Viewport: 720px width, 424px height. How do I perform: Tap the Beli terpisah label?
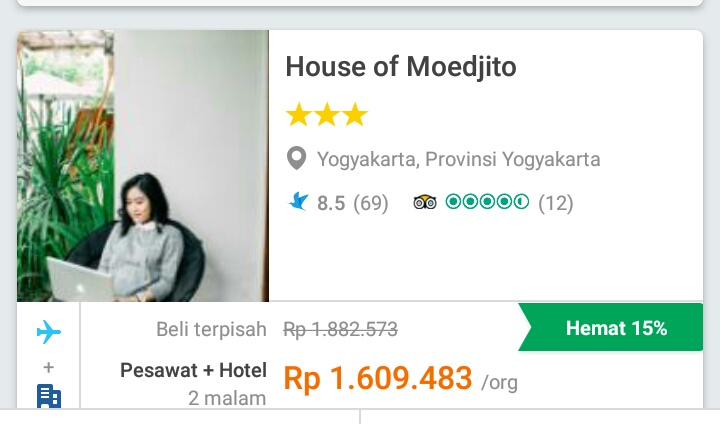pyautogui.click(x=212, y=329)
